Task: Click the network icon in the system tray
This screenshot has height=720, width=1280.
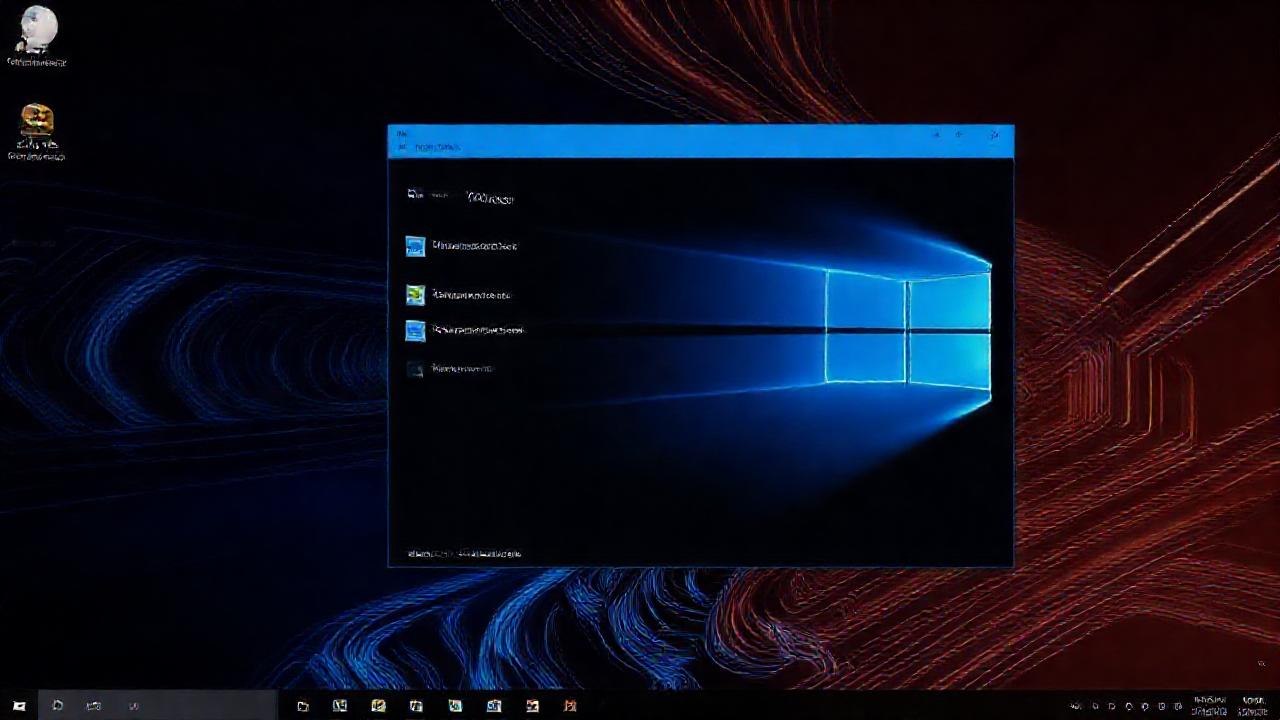Action: (1128, 706)
